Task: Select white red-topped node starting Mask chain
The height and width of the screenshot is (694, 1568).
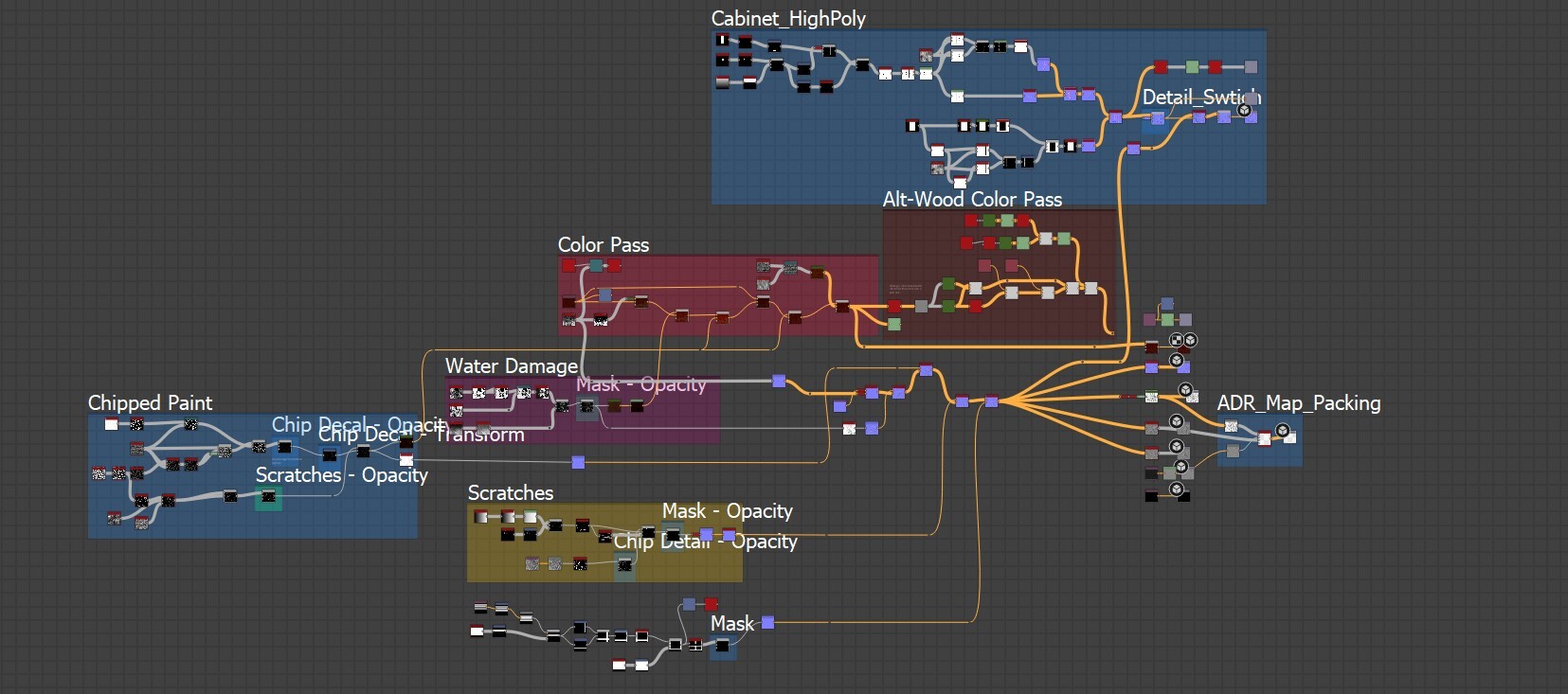Action: [x=477, y=632]
